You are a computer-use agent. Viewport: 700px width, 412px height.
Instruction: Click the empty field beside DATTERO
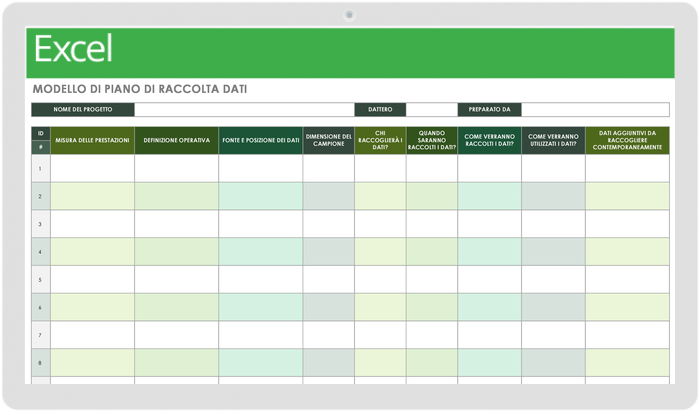pos(432,109)
